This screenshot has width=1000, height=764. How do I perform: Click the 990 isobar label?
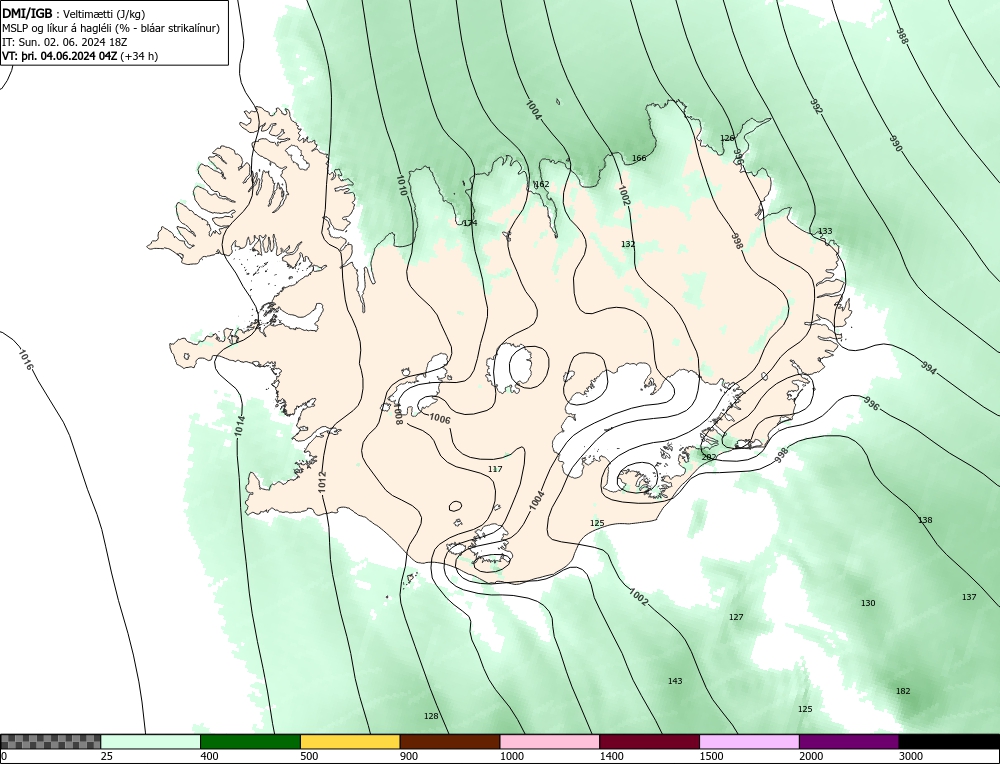tap(896, 143)
